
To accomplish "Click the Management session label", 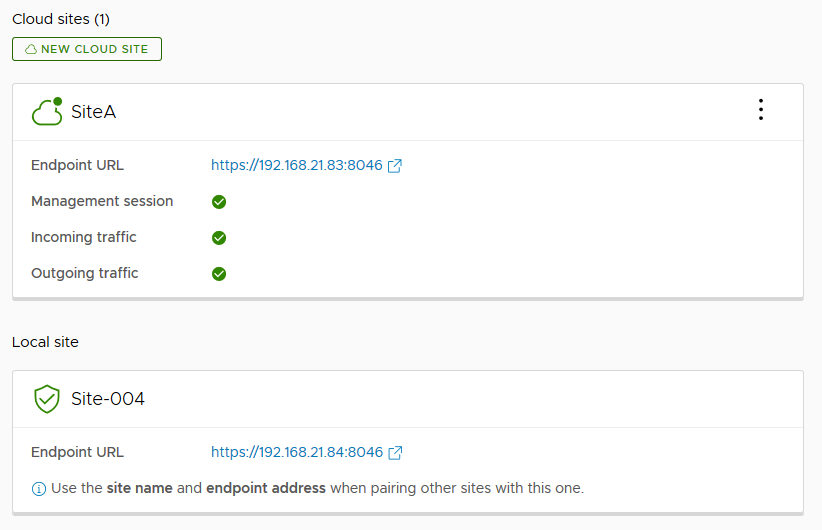I will (102, 202).
